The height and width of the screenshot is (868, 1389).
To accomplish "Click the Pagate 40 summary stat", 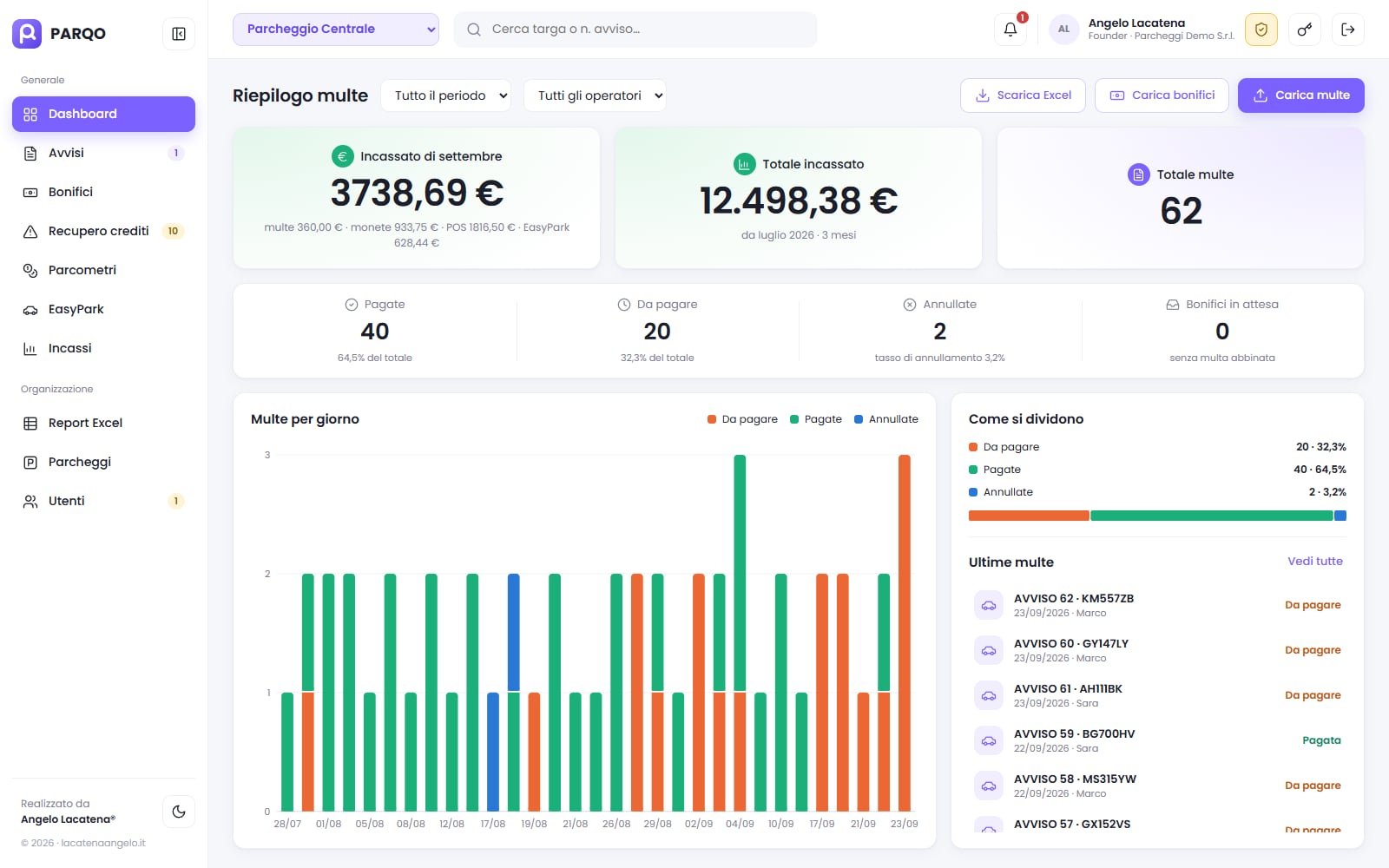I will (375, 331).
